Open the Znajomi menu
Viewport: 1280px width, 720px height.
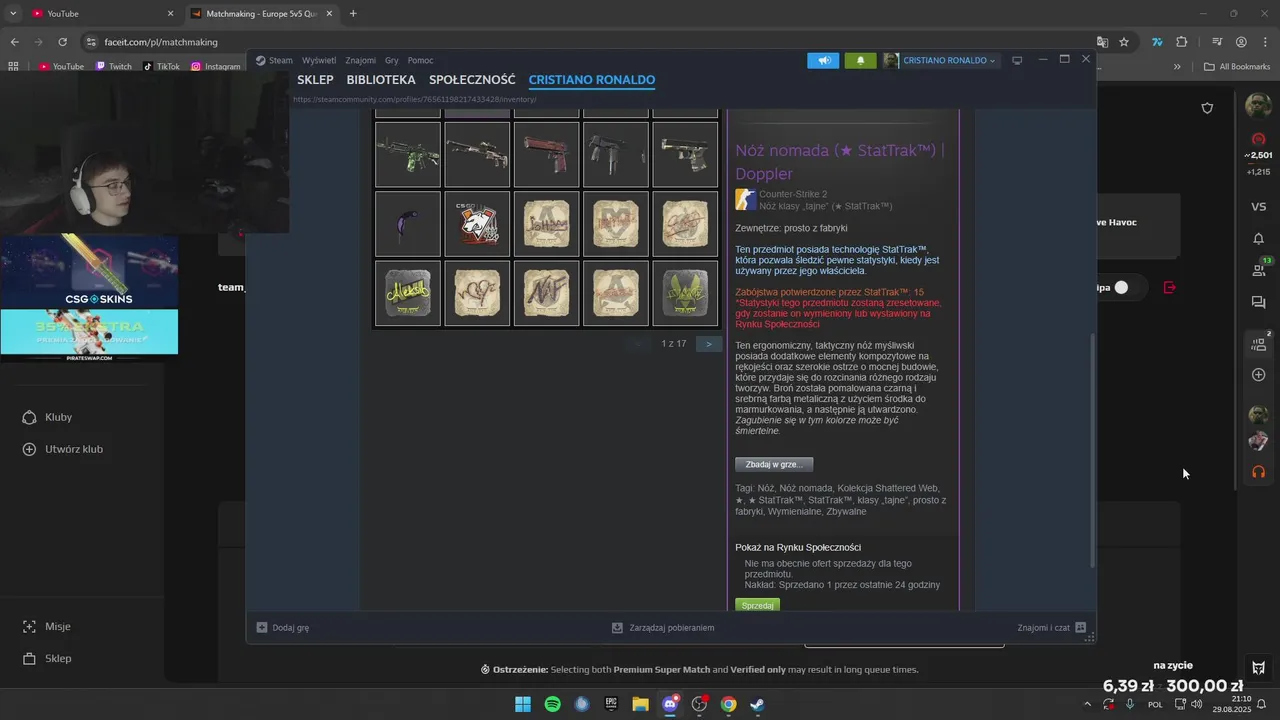coord(360,60)
